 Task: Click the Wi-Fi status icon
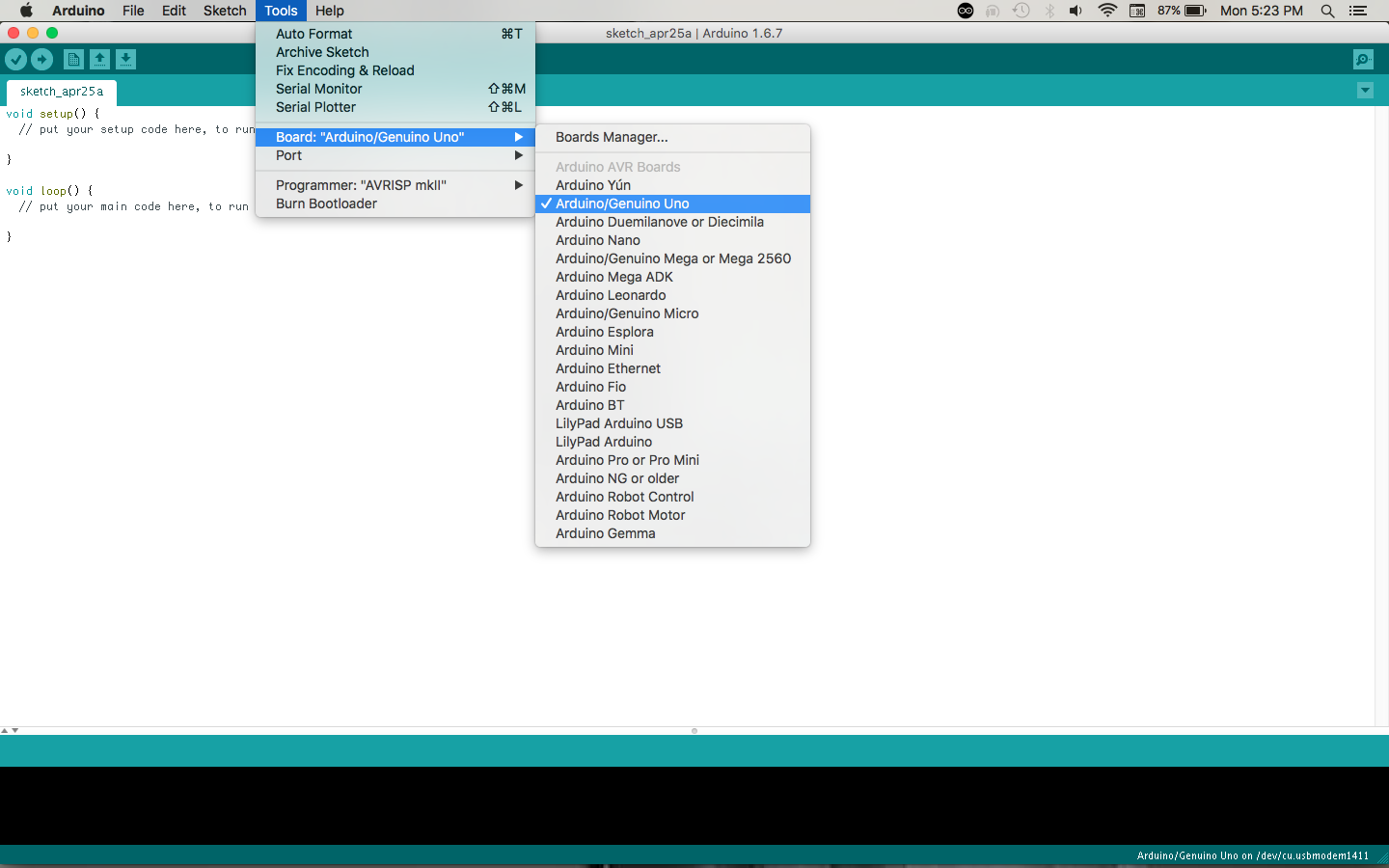pyautogui.click(x=1107, y=11)
